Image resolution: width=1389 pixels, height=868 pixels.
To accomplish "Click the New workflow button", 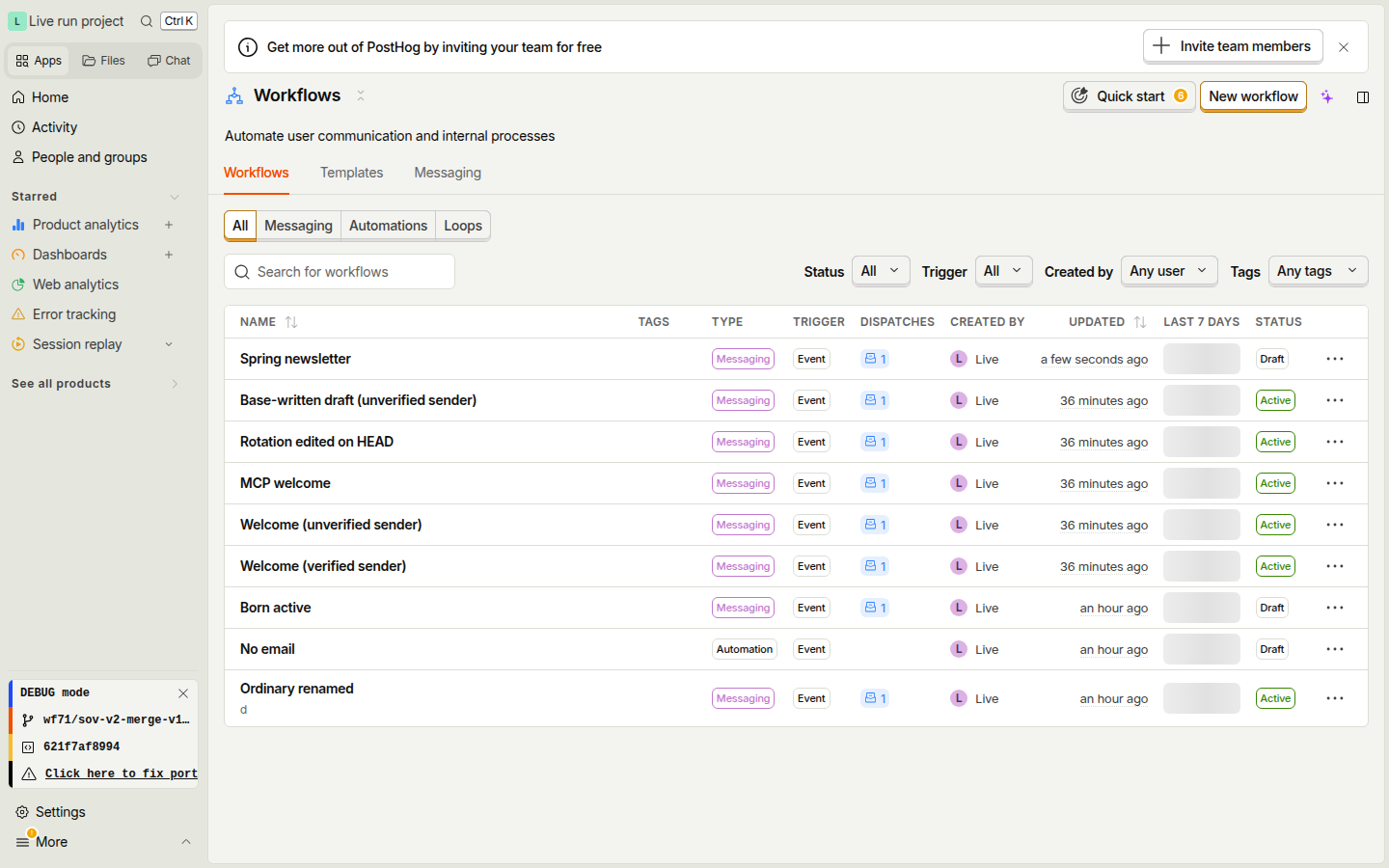I will tap(1253, 96).
